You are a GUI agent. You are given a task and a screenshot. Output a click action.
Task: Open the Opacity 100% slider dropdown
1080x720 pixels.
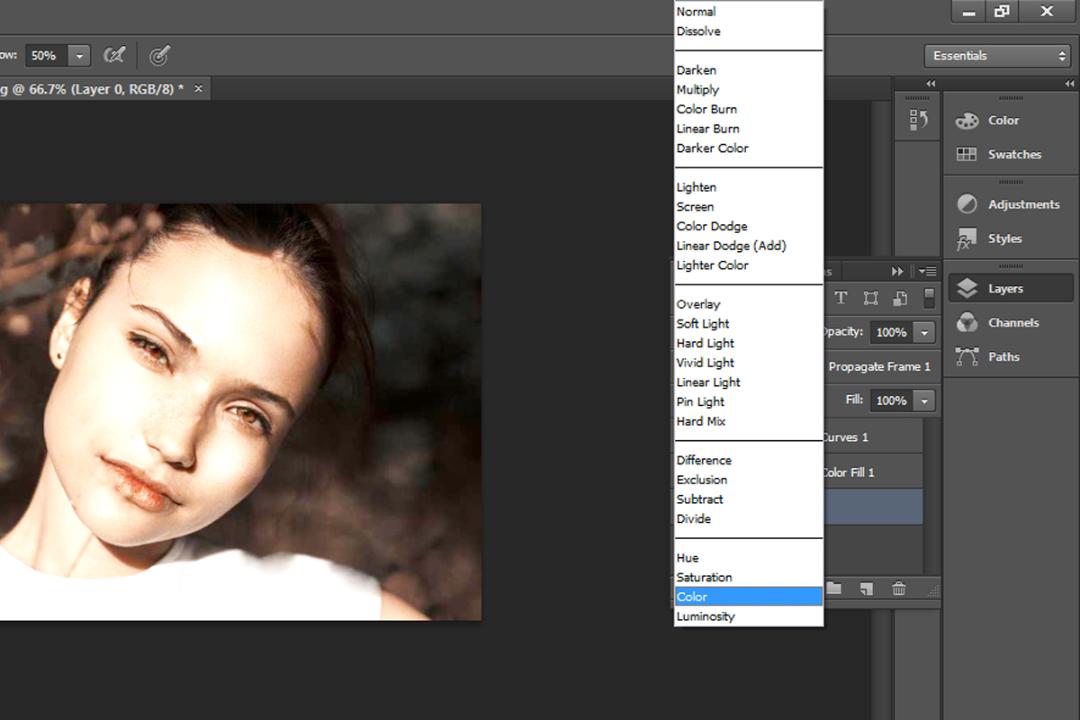[924, 332]
